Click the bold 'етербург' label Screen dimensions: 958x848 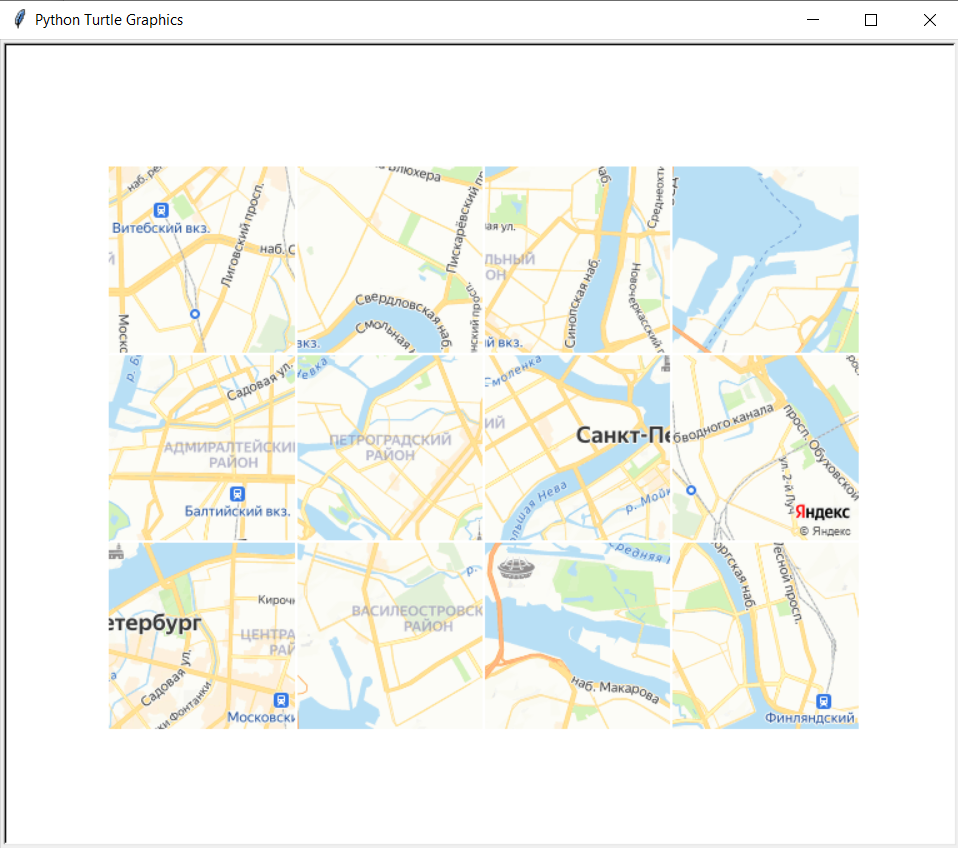point(155,623)
